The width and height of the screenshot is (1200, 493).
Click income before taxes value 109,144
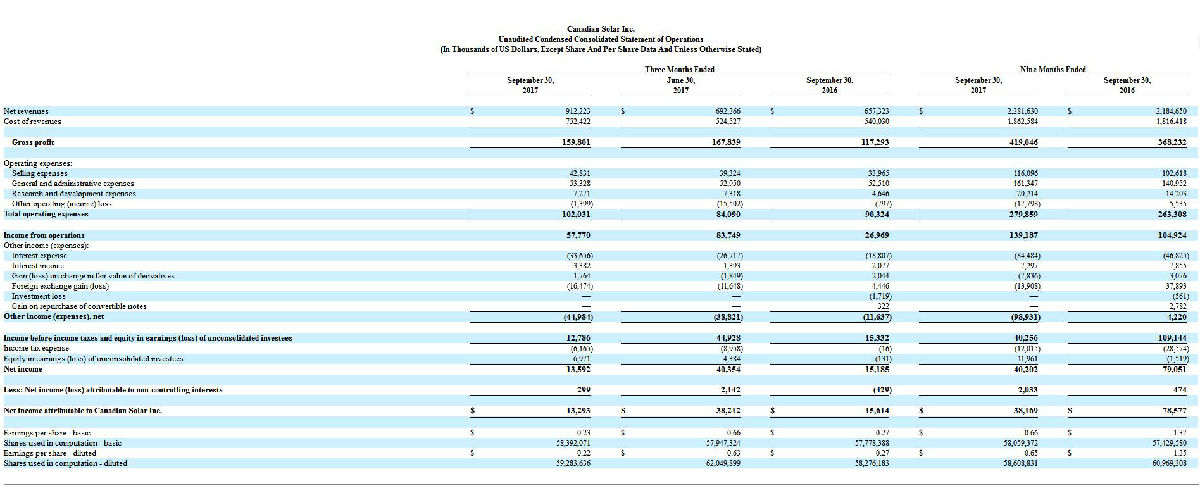(1172, 339)
